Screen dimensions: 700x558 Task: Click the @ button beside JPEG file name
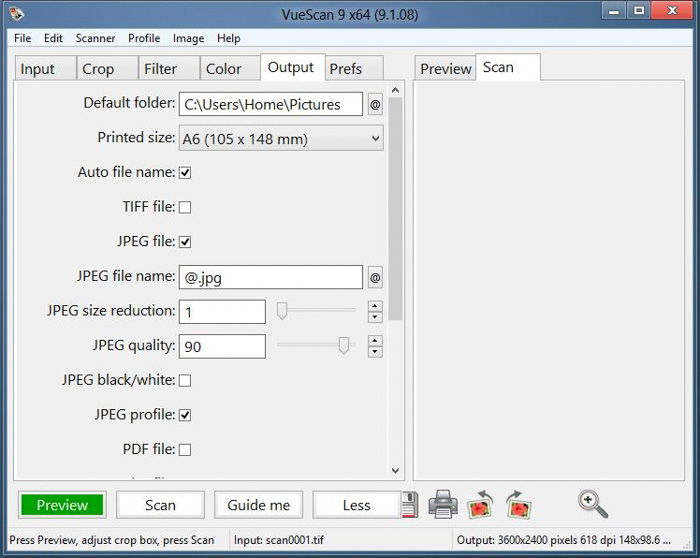375,278
